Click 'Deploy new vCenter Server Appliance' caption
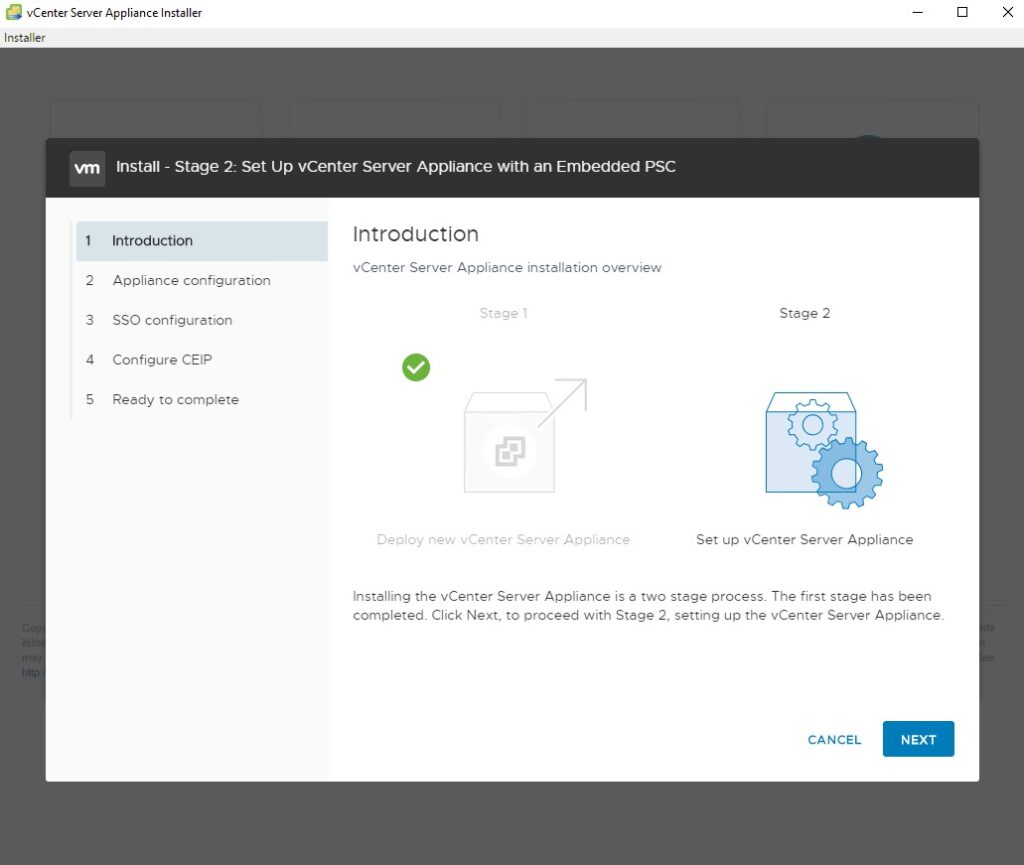The width and height of the screenshot is (1024, 865). [x=503, y=540]
